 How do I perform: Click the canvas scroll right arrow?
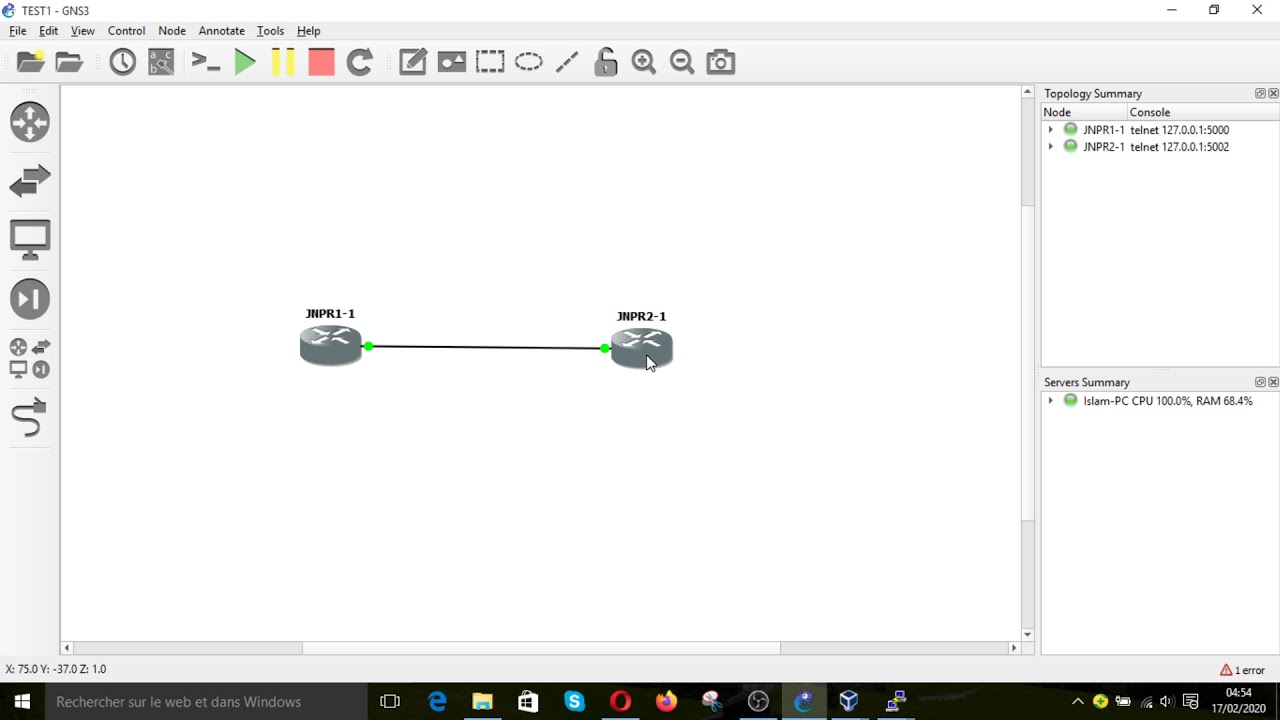[1014, 648]
